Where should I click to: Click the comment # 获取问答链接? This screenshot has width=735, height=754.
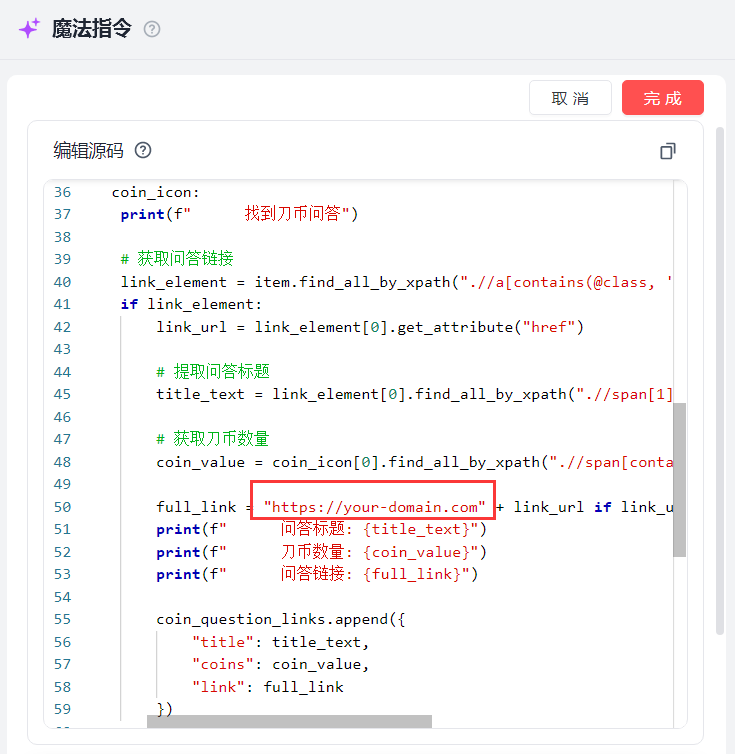(x=177, y=260)
